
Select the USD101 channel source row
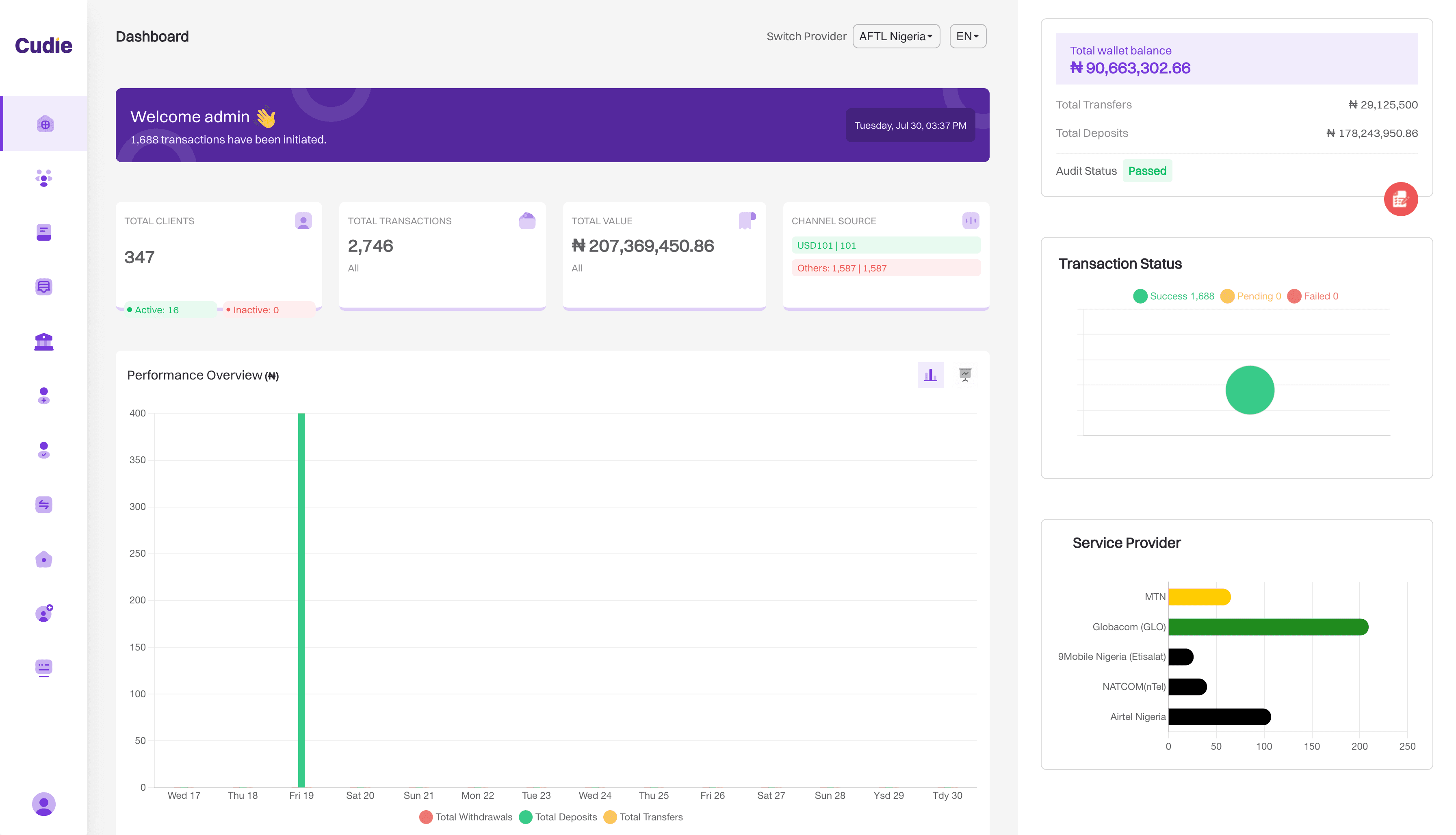coord(885,245)
